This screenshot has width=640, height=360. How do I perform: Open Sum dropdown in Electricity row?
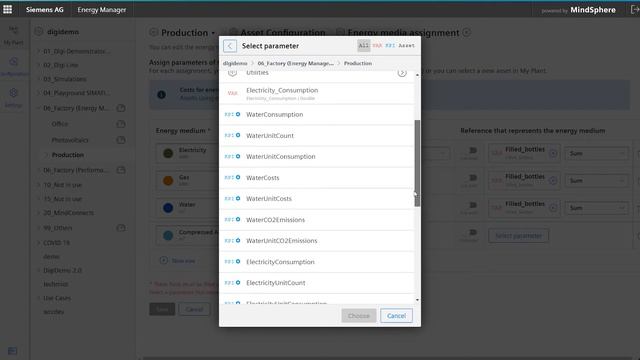coord(596,153)
